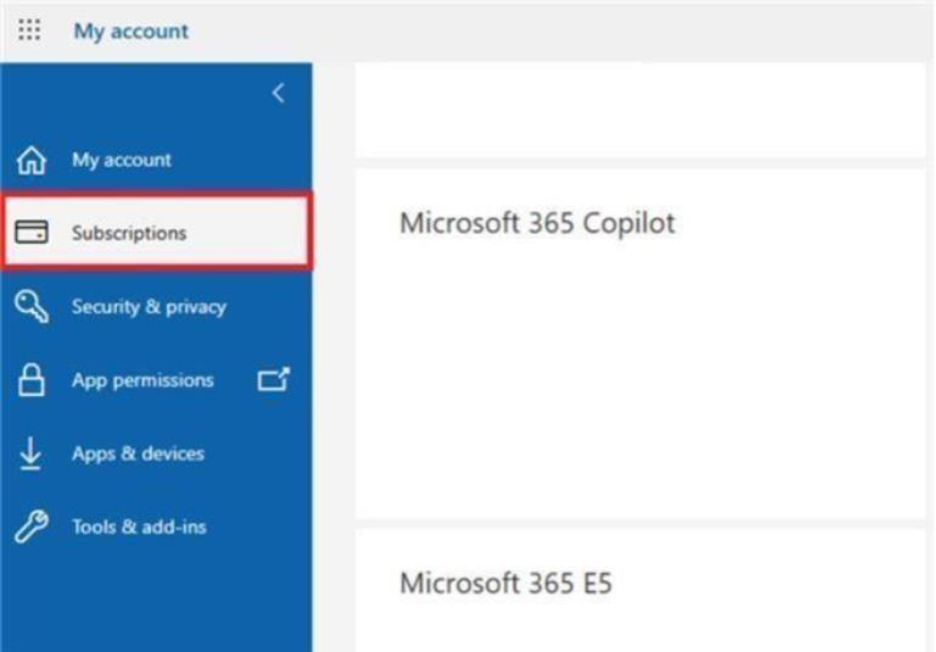This screenshot has width=936, height=652.
Task: Open the app launcher waffle icon
Action: point(29,29)
